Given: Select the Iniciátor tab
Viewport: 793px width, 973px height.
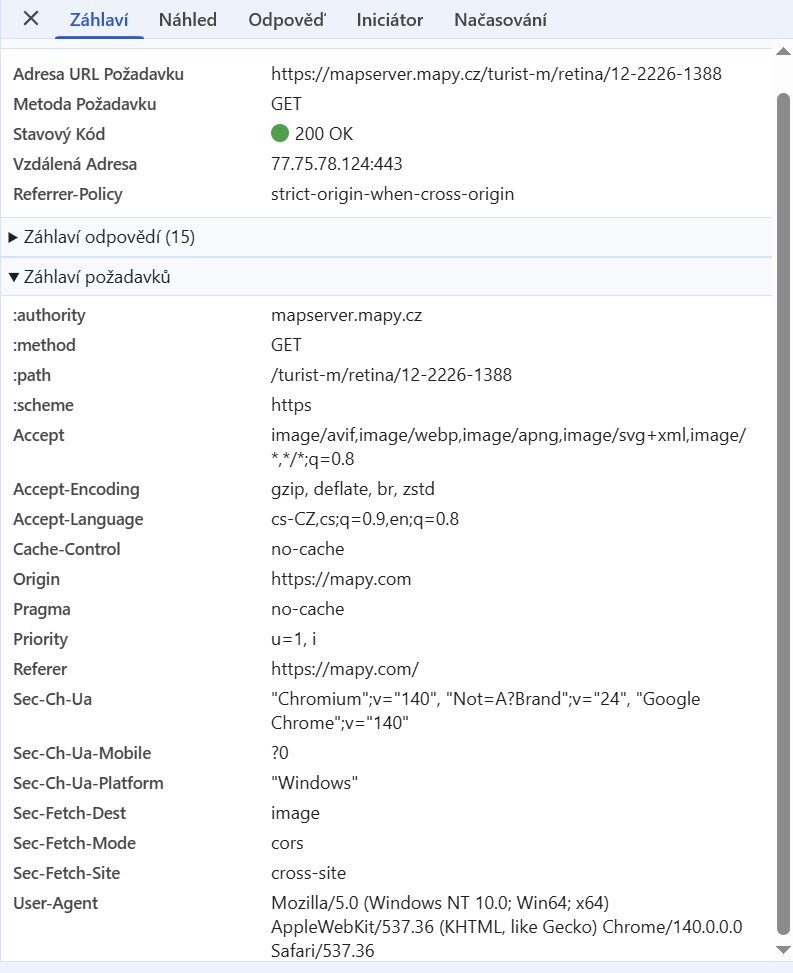Looking at the screenshot, I should coord(389,20).
